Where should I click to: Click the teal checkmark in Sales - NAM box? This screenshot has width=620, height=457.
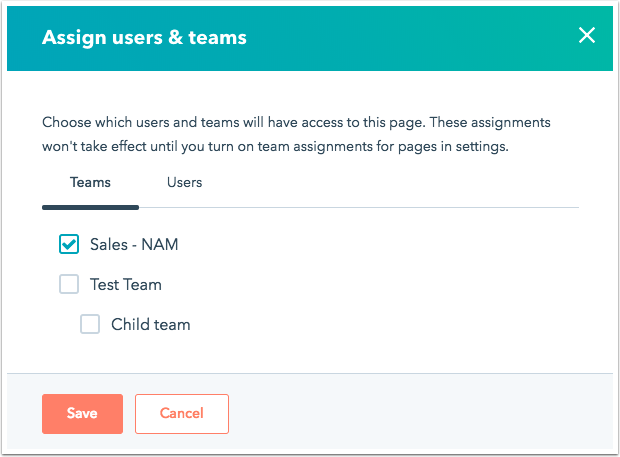[69, 243]
